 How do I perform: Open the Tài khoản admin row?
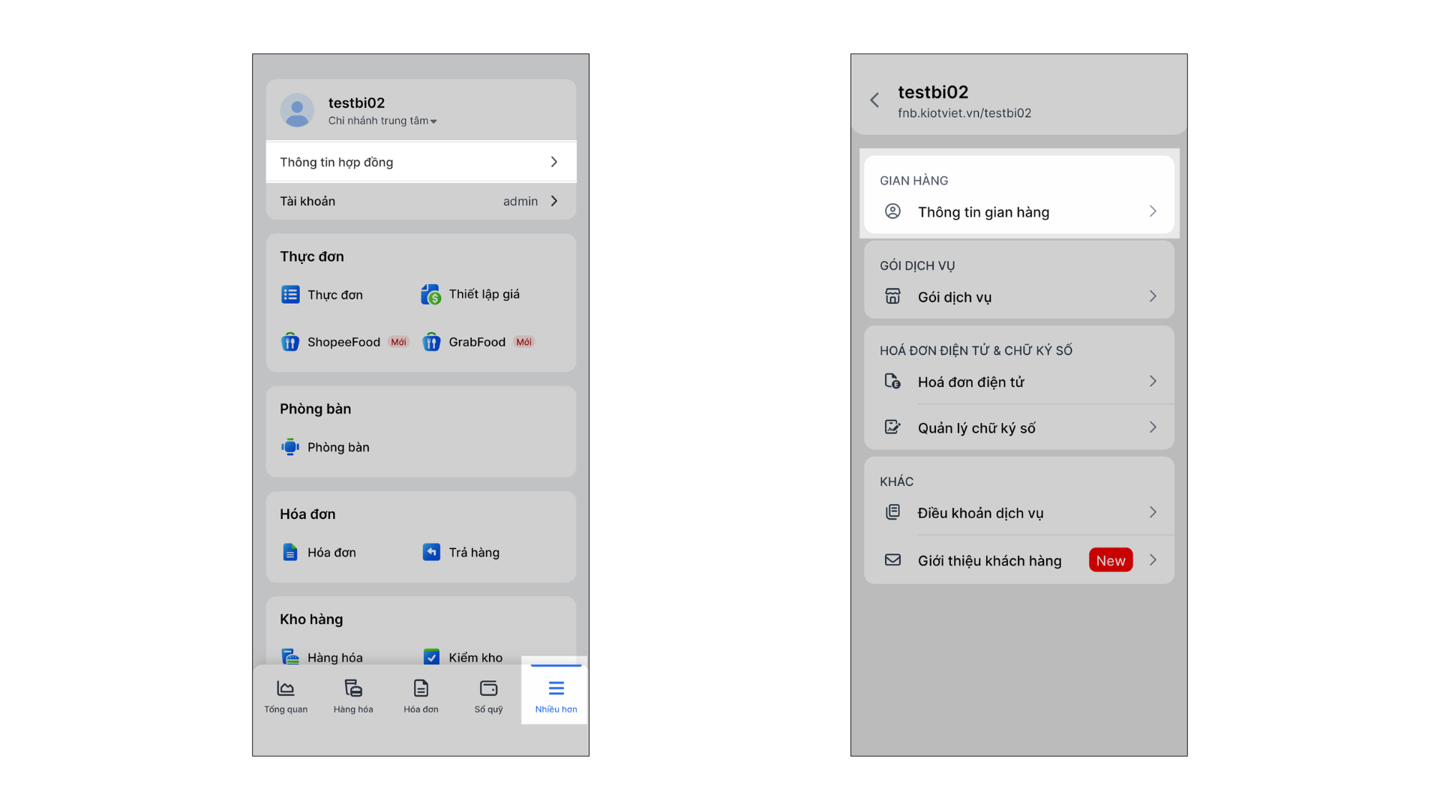coord(420,201)
